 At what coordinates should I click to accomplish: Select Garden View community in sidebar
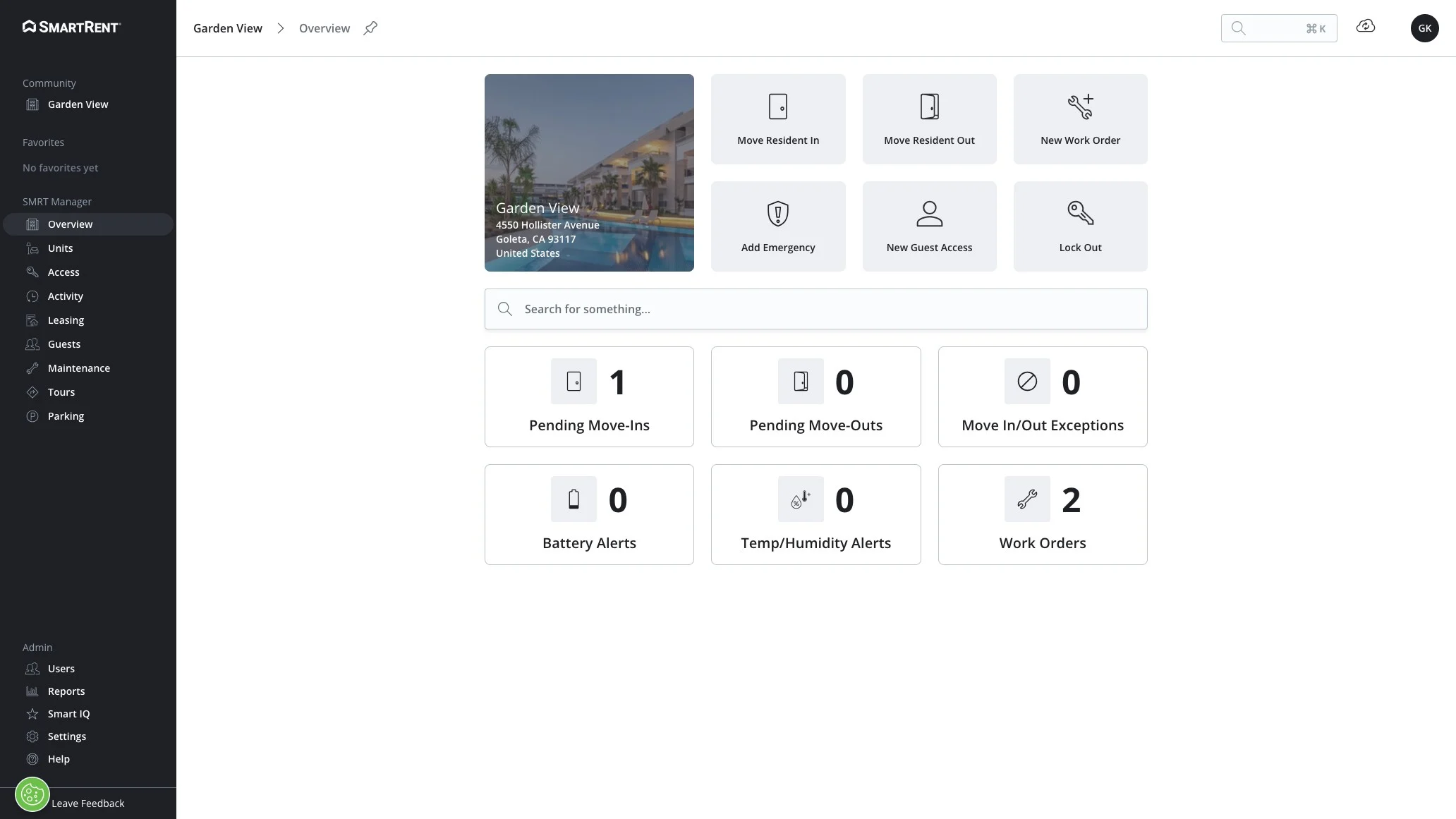click(88, 104)
